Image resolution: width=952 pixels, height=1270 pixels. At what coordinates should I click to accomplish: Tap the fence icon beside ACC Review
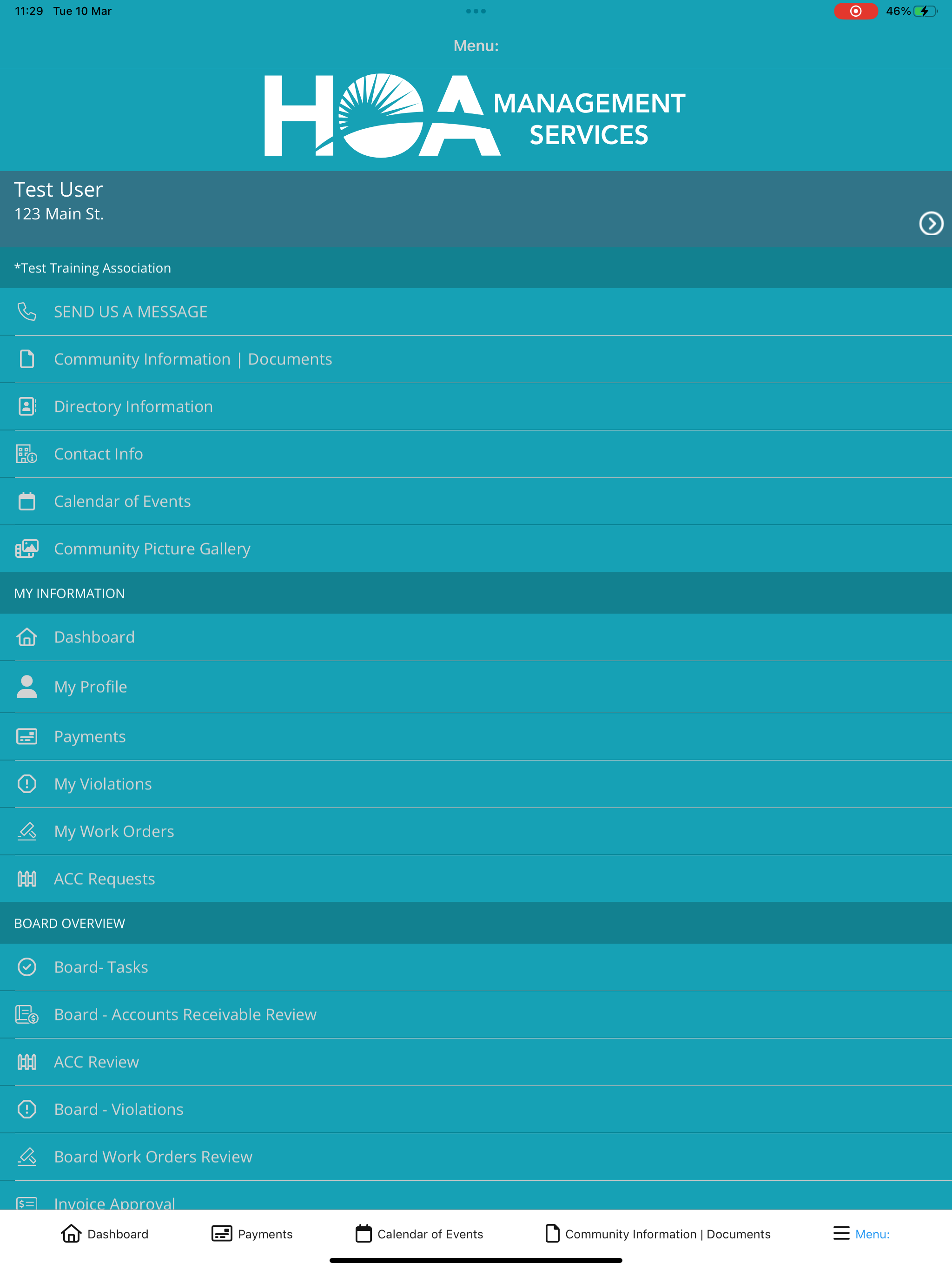[x=27, y=1062]
